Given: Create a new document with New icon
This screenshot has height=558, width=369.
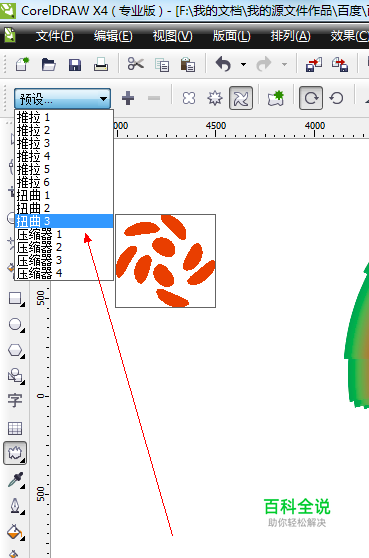Looking at the screenshot, I should coord(22,64).
